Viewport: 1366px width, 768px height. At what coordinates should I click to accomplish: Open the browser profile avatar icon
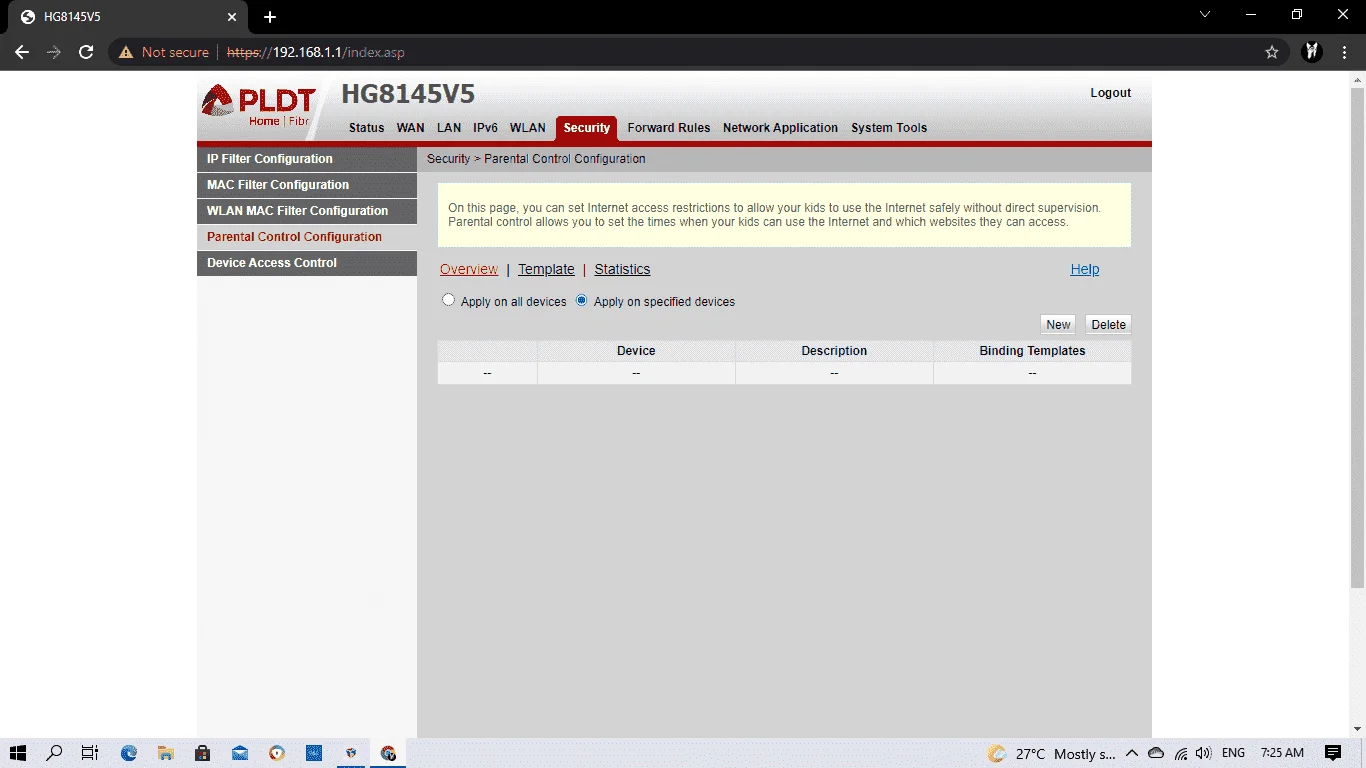(1312, 52)
